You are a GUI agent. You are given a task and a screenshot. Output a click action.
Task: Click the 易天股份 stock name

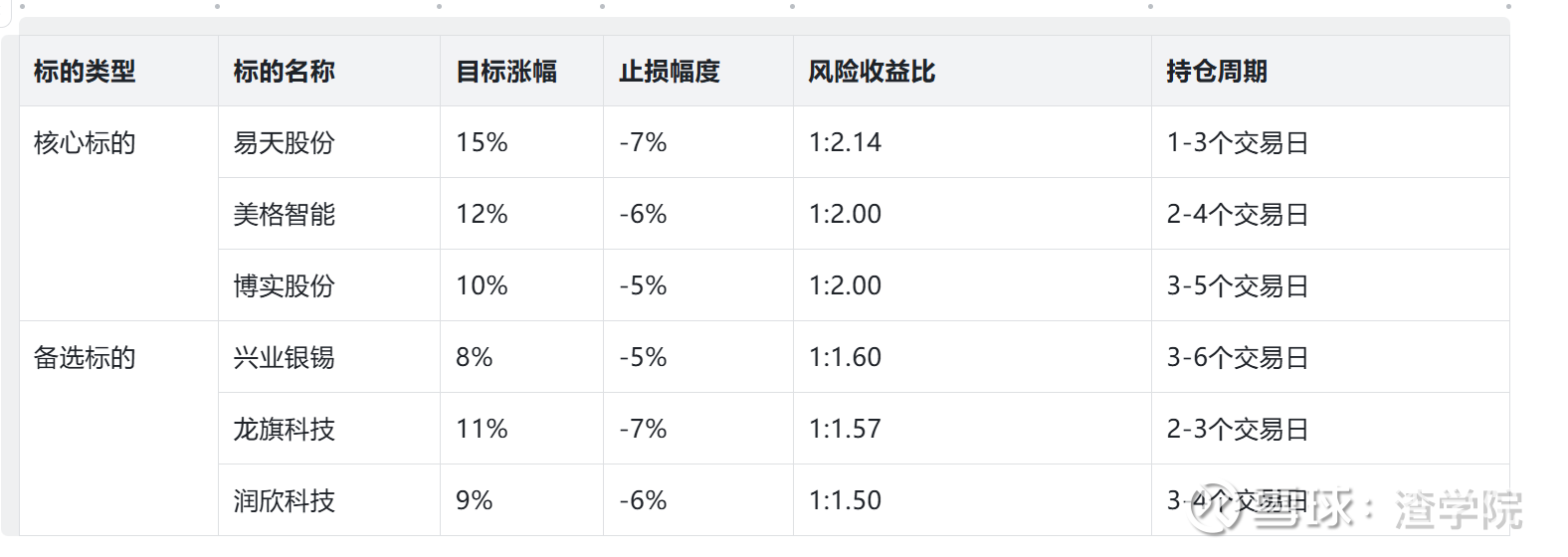(284, 143)
